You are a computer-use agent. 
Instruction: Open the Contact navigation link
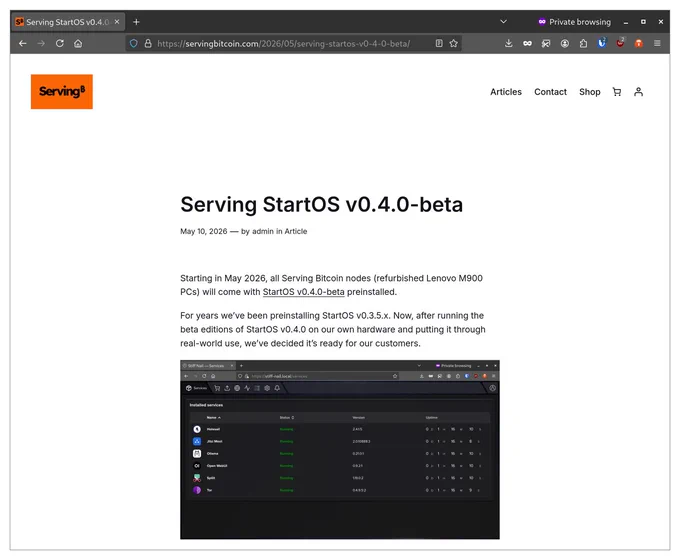point(550,92)
